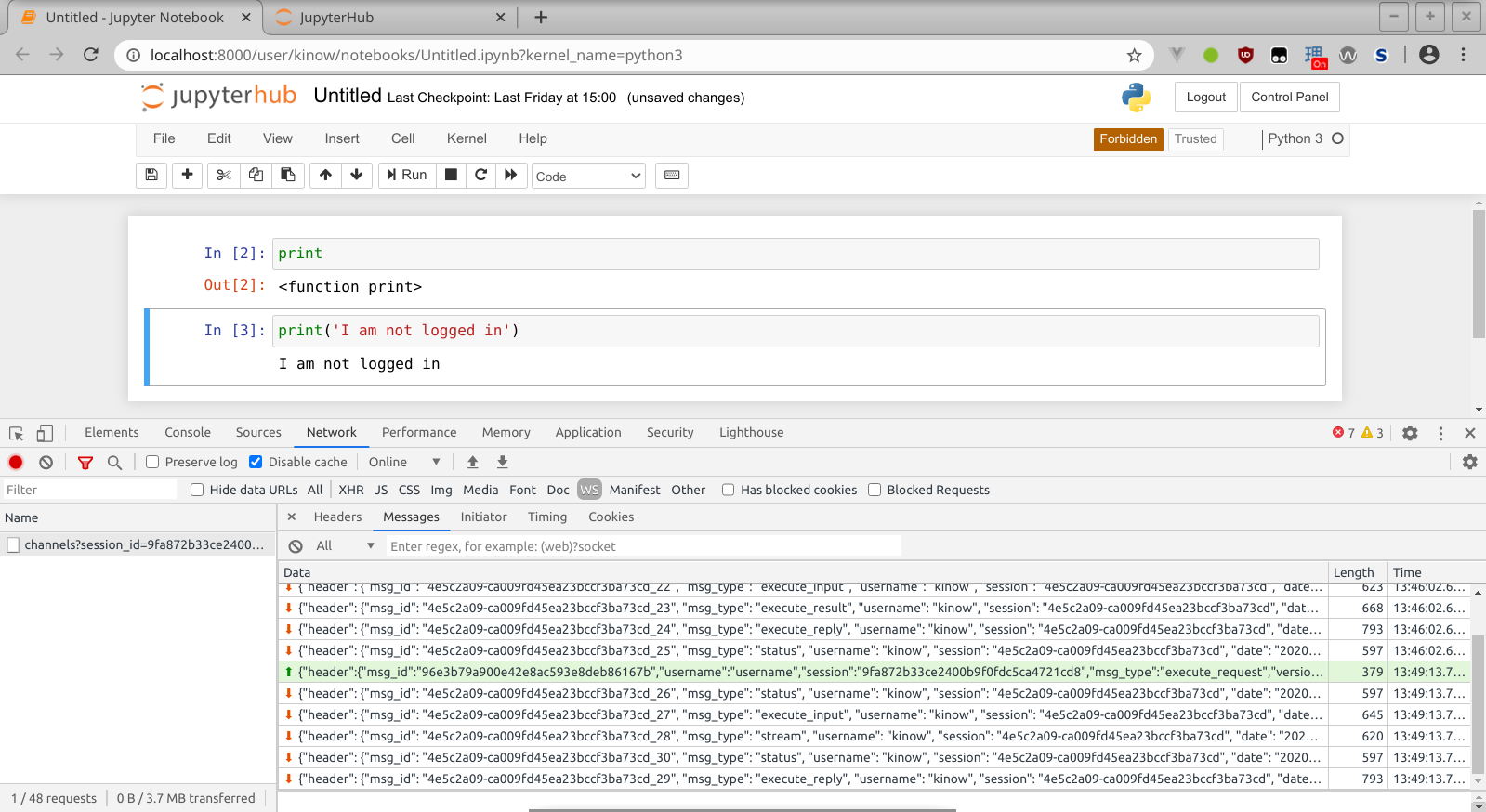Run the selected cell

click(407, 175)
